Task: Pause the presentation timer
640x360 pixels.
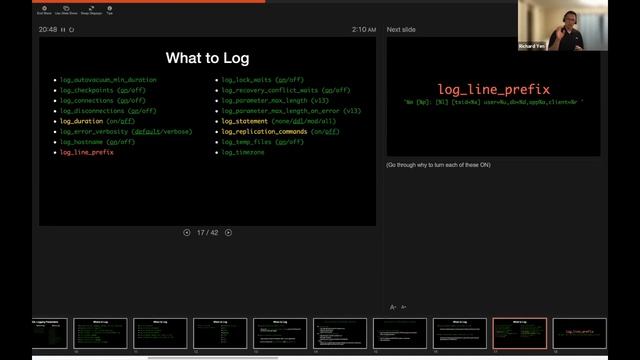Action: (x=63, y=30)
